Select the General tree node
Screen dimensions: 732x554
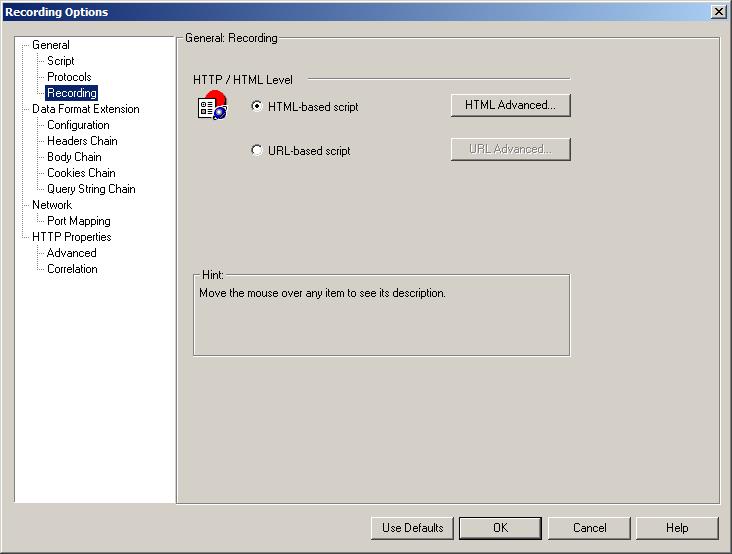click(x=51, y=45)
